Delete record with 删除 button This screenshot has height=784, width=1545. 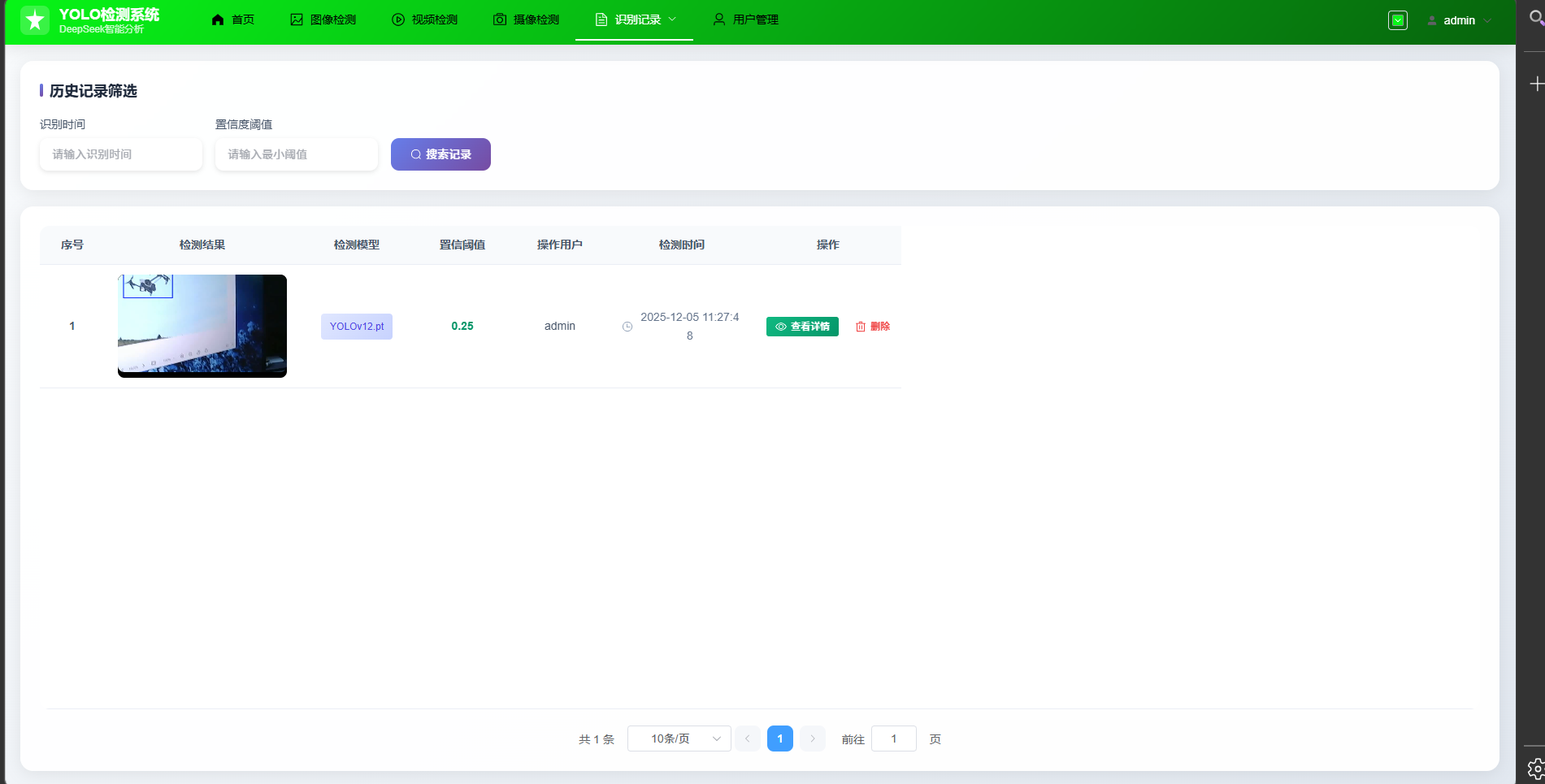pyautogui.click(x=873, y=327)
